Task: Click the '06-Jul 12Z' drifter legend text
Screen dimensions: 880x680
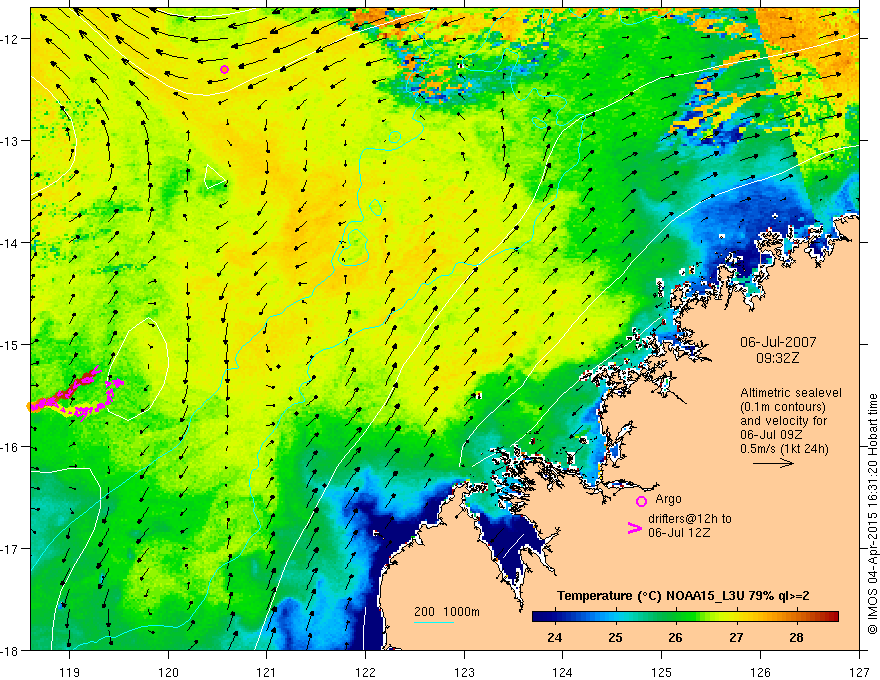Action: 679,532
